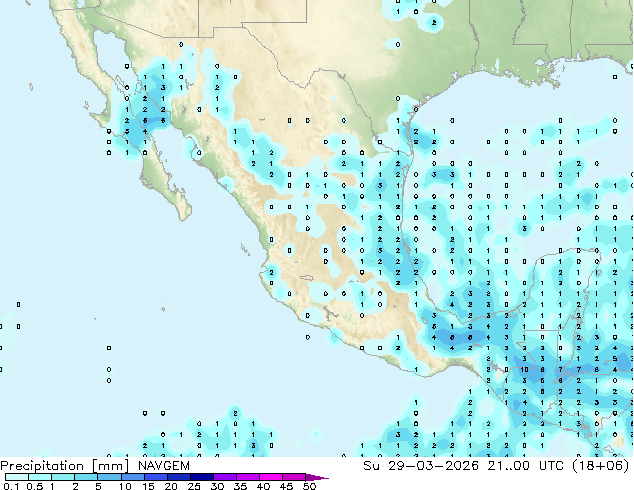This screenshot has width=634, height=490.
Task: Click the legend label 50
Action: (x=309, y=486)
